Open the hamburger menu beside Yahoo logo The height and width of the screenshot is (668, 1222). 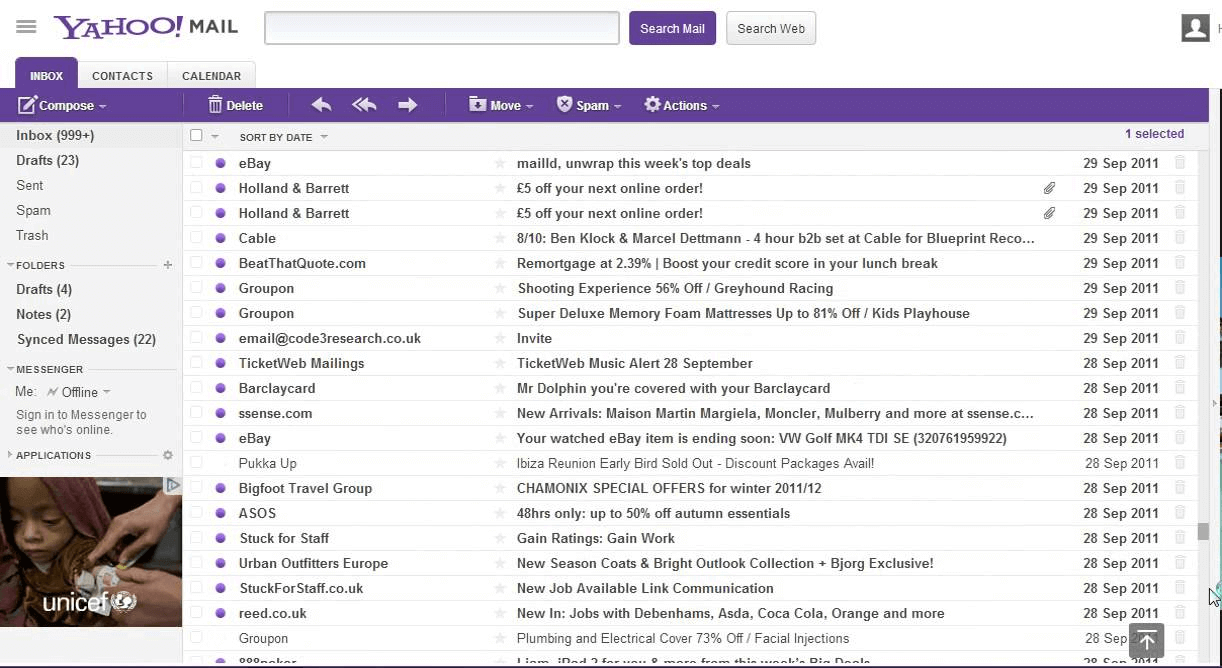click(x=26, y=27)
